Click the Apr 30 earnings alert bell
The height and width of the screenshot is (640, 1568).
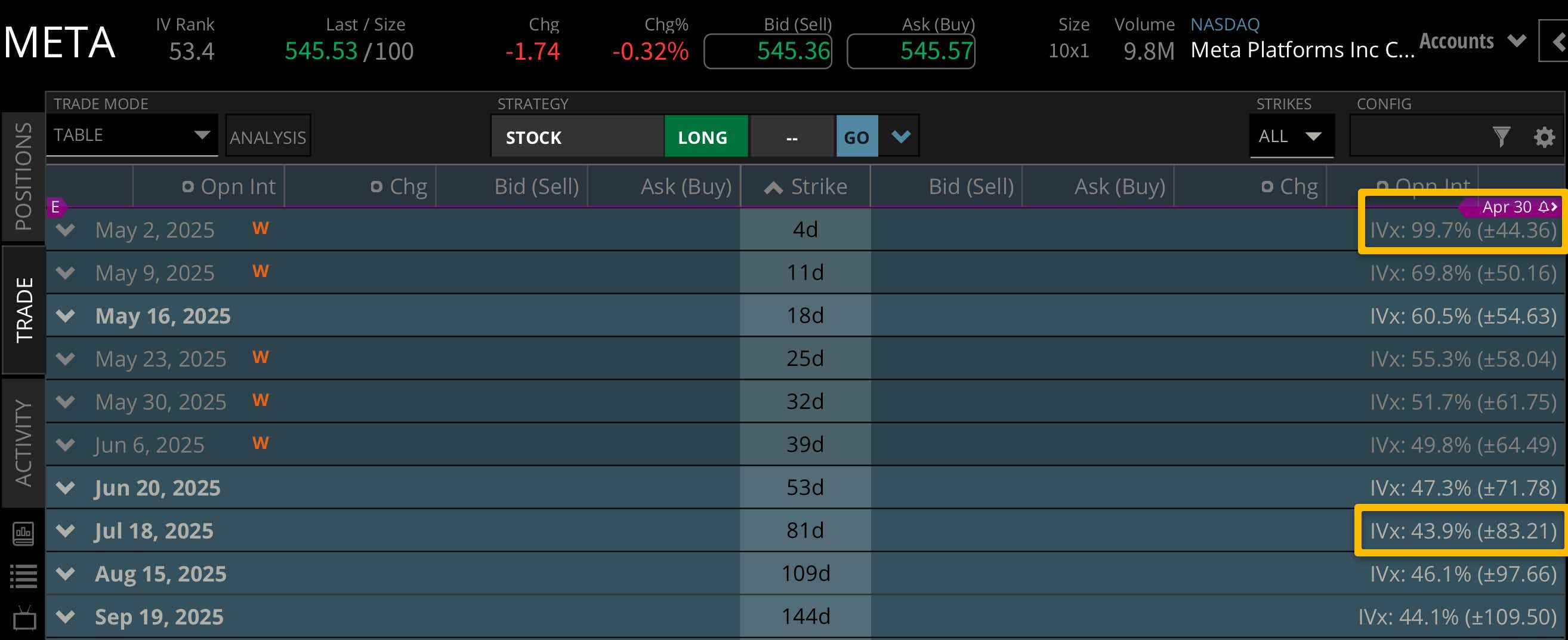coord(1544,207)
